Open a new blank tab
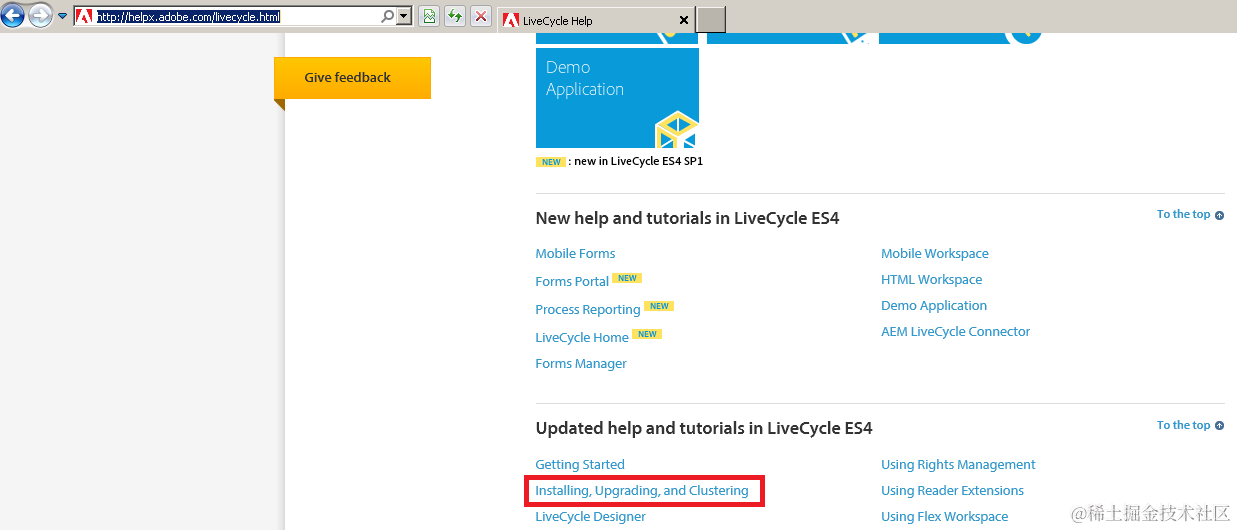1237x530 pixels. pos(711,20)
